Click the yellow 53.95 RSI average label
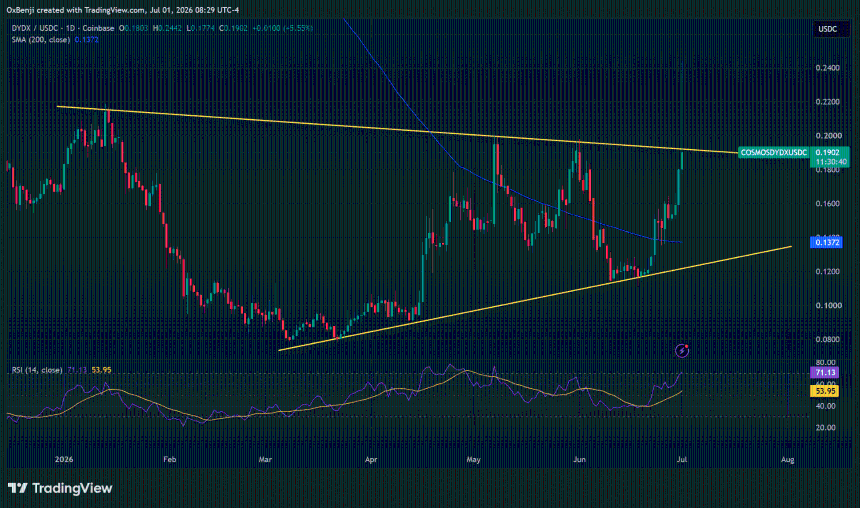The width and height of the screenshot is (860, 508). pos(825,391)
